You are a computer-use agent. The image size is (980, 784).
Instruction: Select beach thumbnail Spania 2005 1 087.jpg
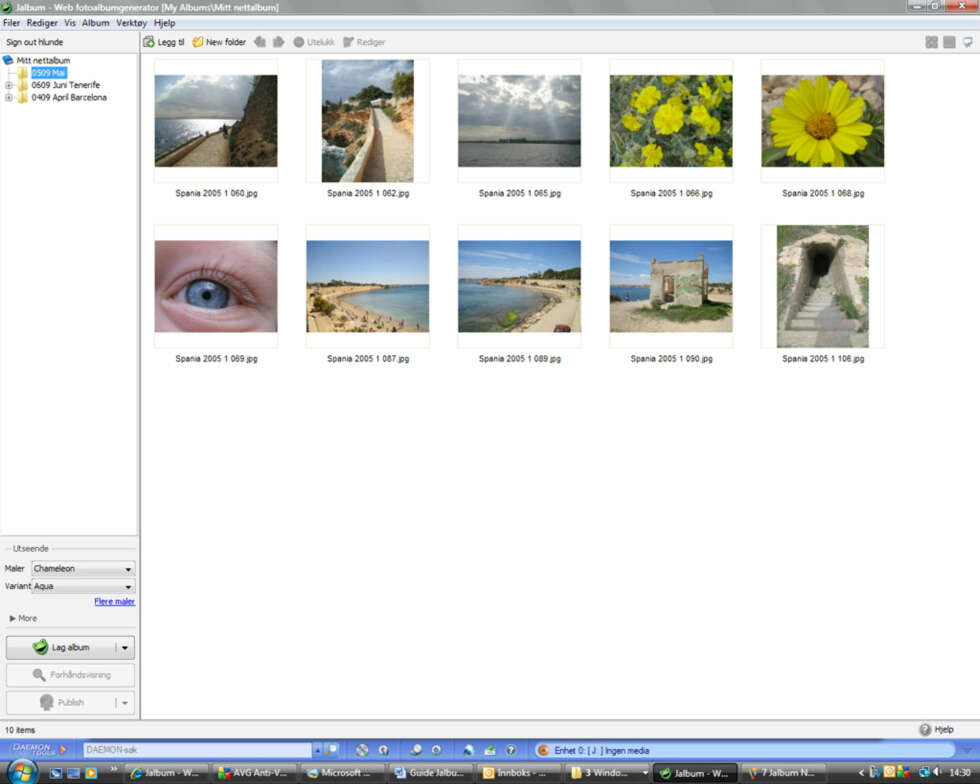(368, 286)
